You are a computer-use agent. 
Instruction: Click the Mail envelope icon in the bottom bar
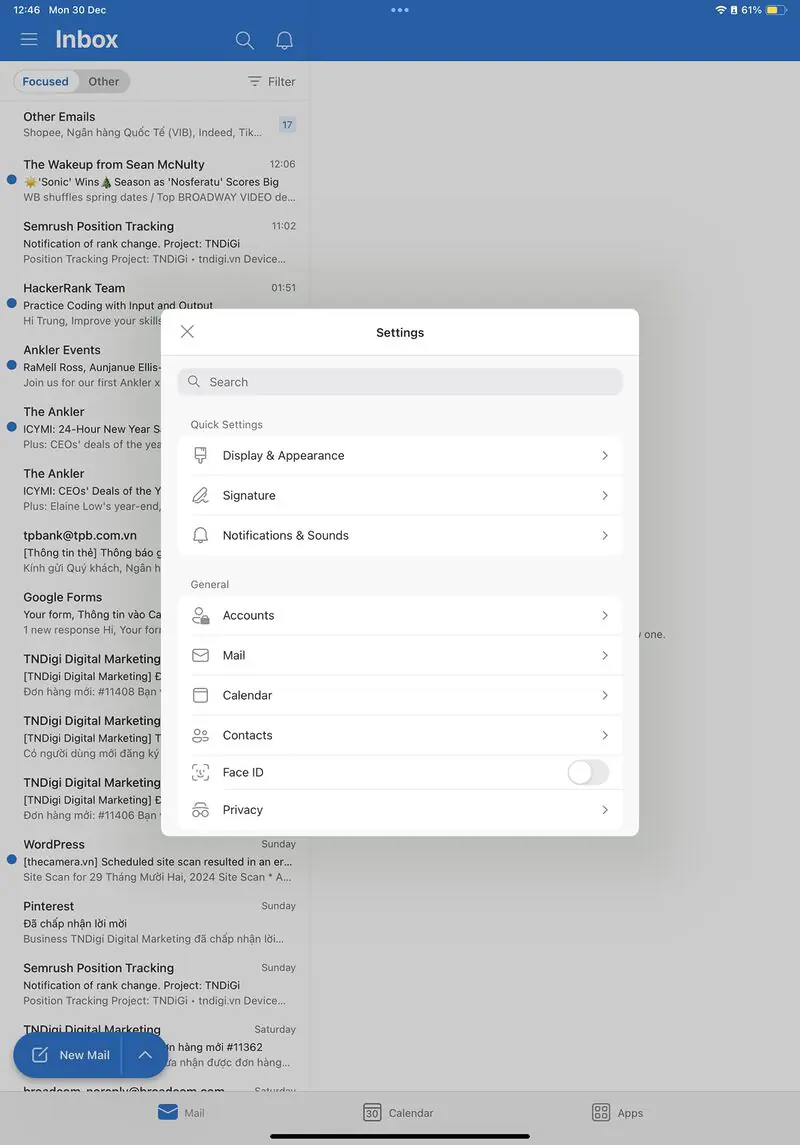(168, 1112)
